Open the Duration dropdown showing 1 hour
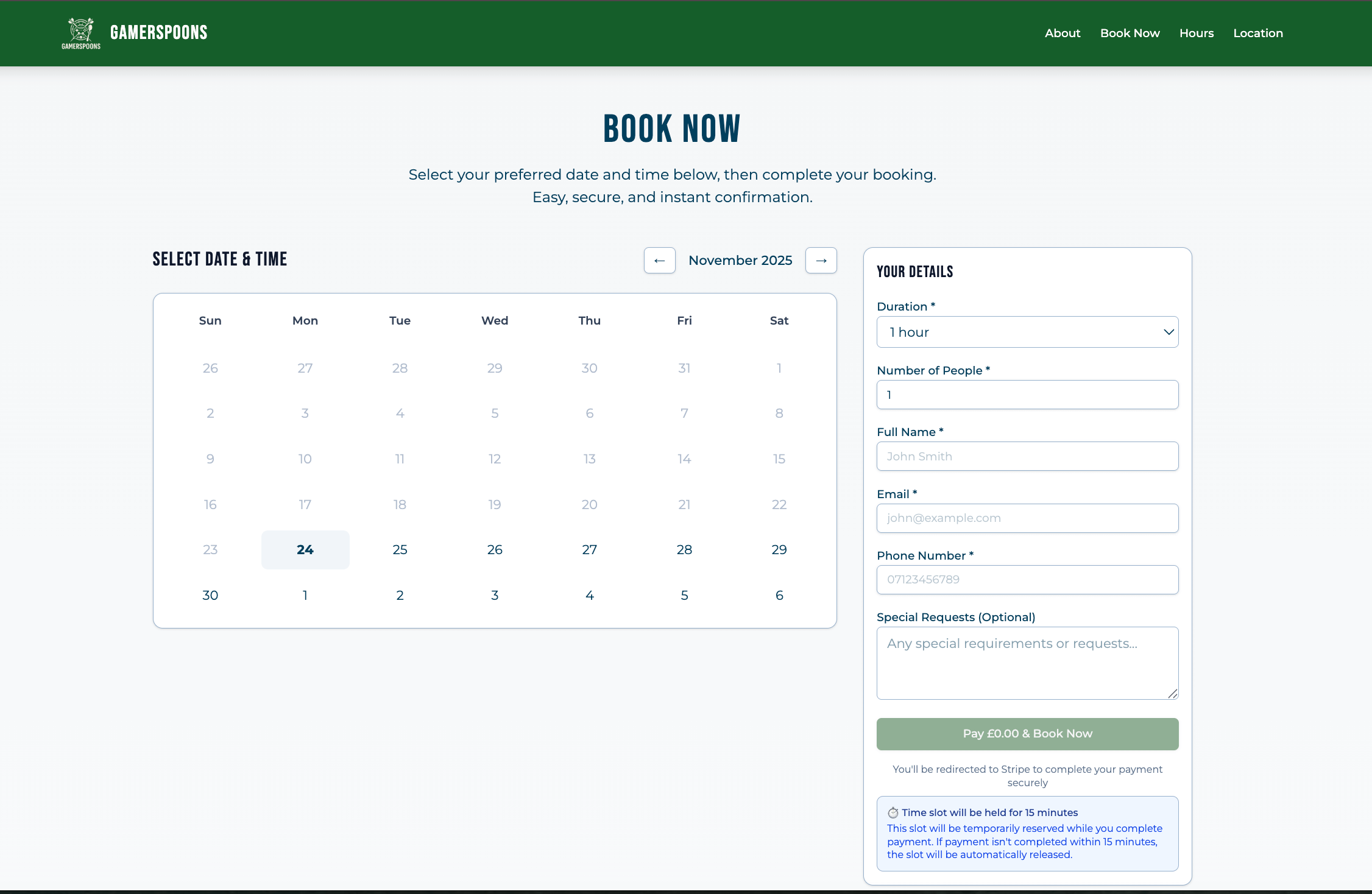This screenshot has width=1372, height=894. (x=1027, y=332)
